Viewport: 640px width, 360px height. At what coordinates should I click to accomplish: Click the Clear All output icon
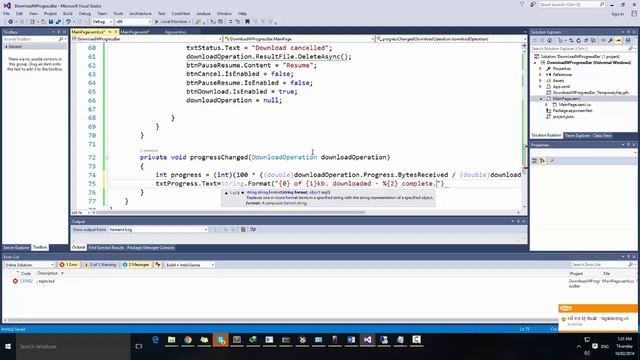click(243, 230)
